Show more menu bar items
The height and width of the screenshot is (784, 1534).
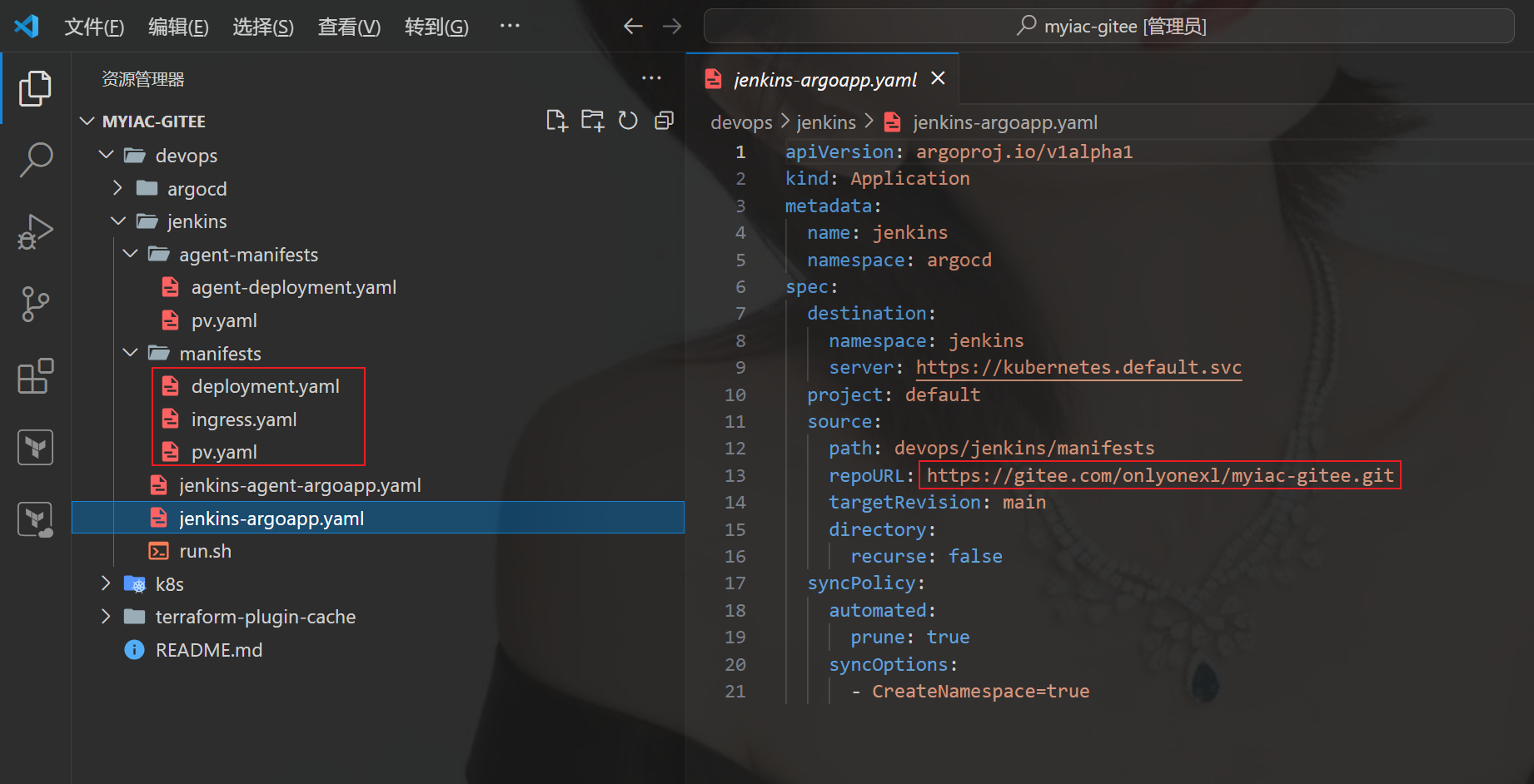[510, 26]
